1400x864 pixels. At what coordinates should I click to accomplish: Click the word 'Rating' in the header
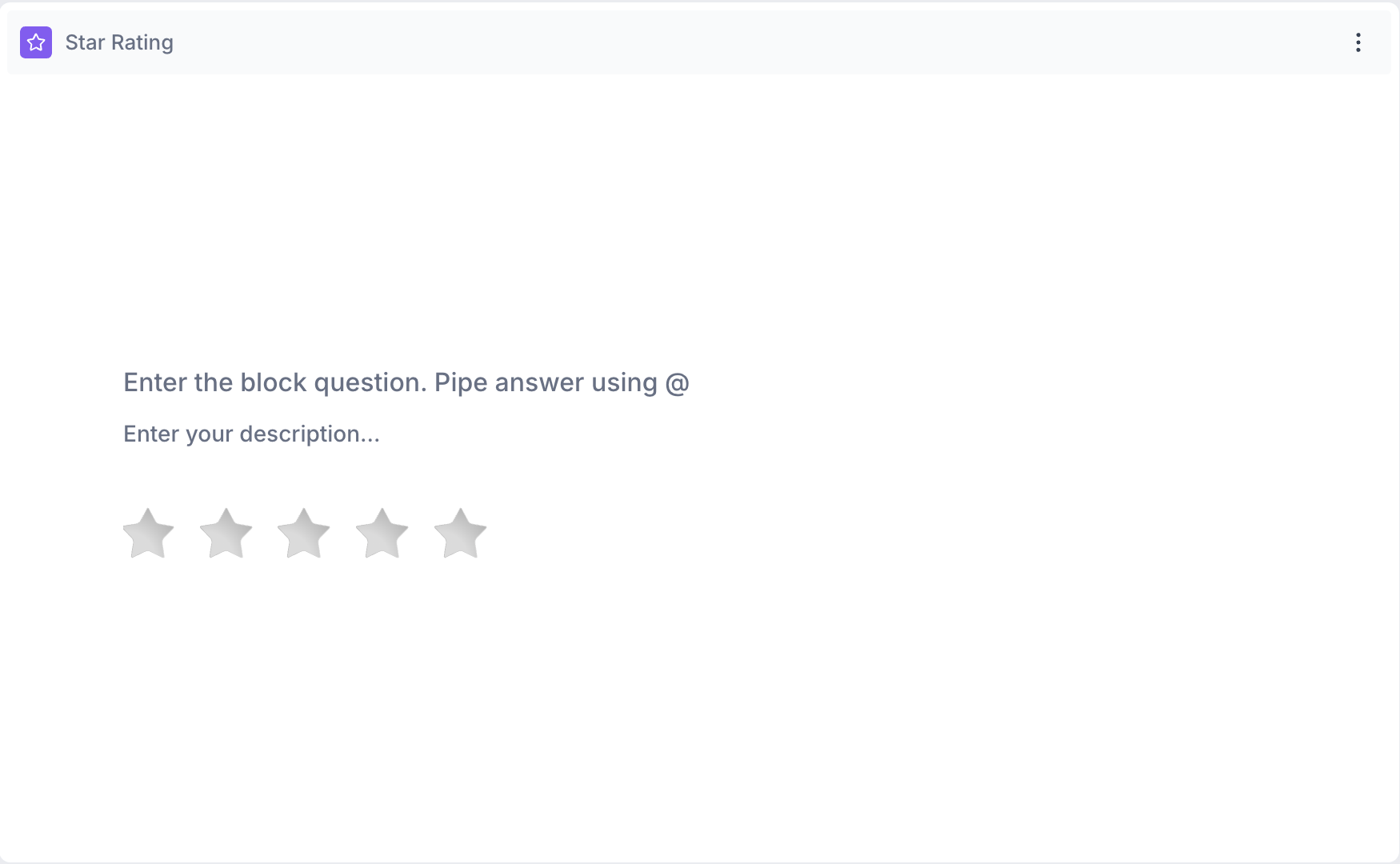point(142,42)
